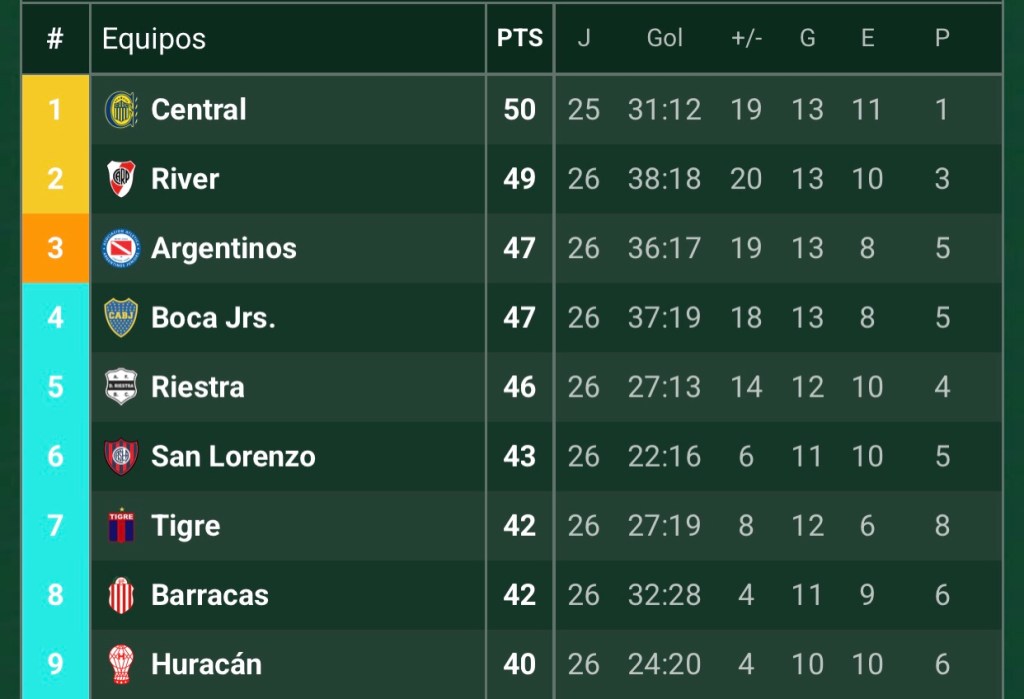This screenshot has width=1024, height=699.
Task: Select the Gol column header
Action: [665, 39]
